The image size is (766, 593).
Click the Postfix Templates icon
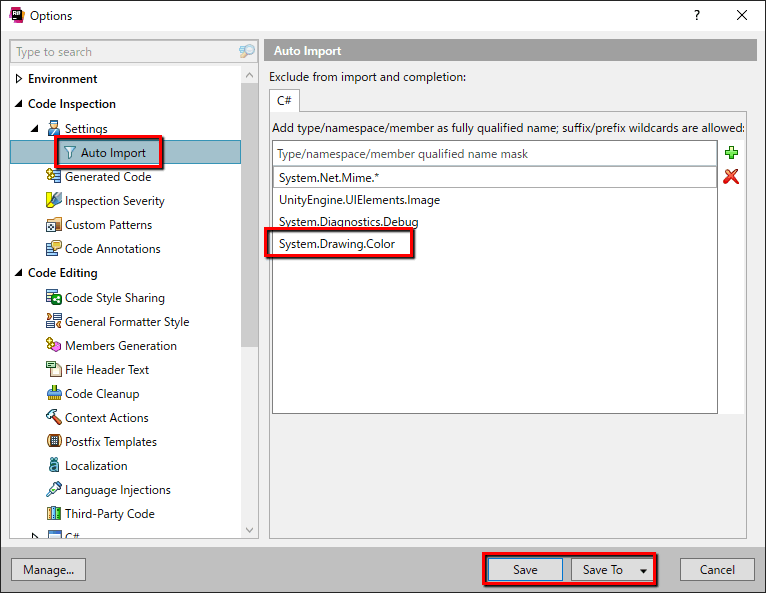click(x=53, y=441)
